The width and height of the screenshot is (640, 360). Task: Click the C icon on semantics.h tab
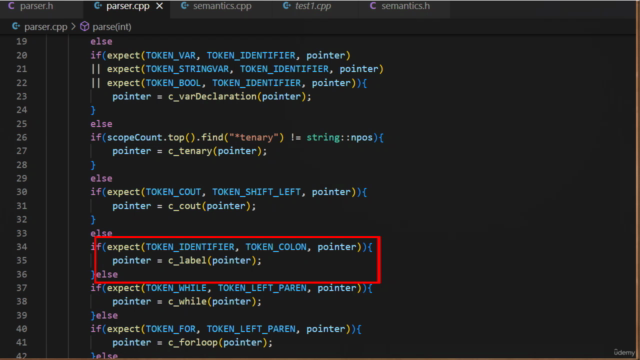tap(372, 6)
